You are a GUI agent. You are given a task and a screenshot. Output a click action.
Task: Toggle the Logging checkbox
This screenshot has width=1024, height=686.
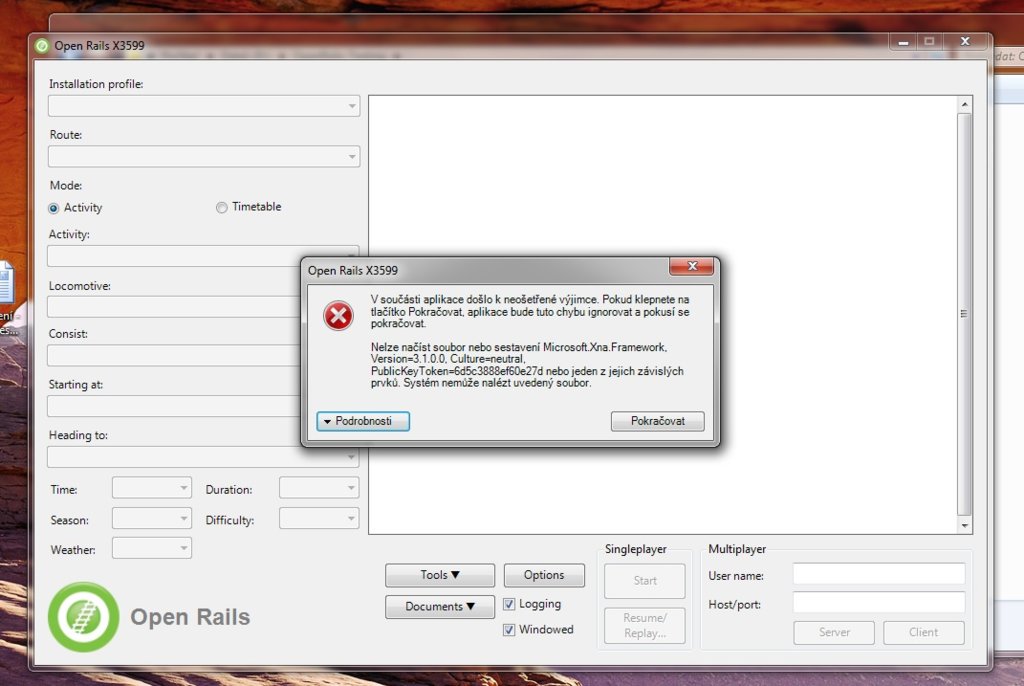pos(509,604)
